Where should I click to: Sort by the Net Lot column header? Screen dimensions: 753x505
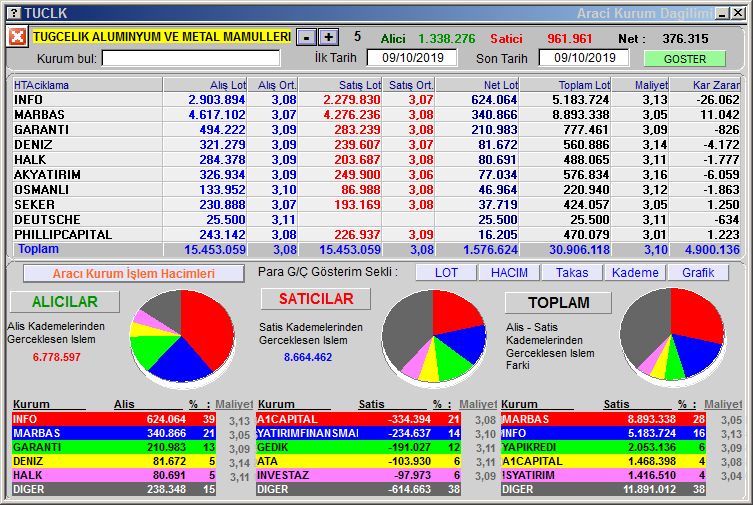click(478, 85)
